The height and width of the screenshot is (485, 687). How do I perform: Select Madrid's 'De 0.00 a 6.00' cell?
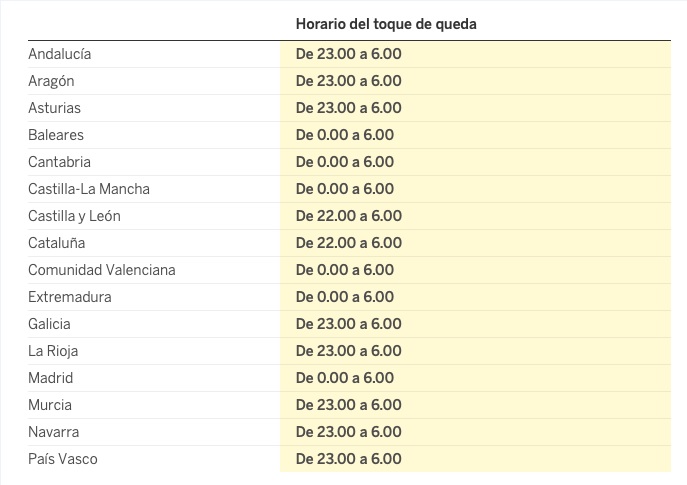[x=344, y=378]
